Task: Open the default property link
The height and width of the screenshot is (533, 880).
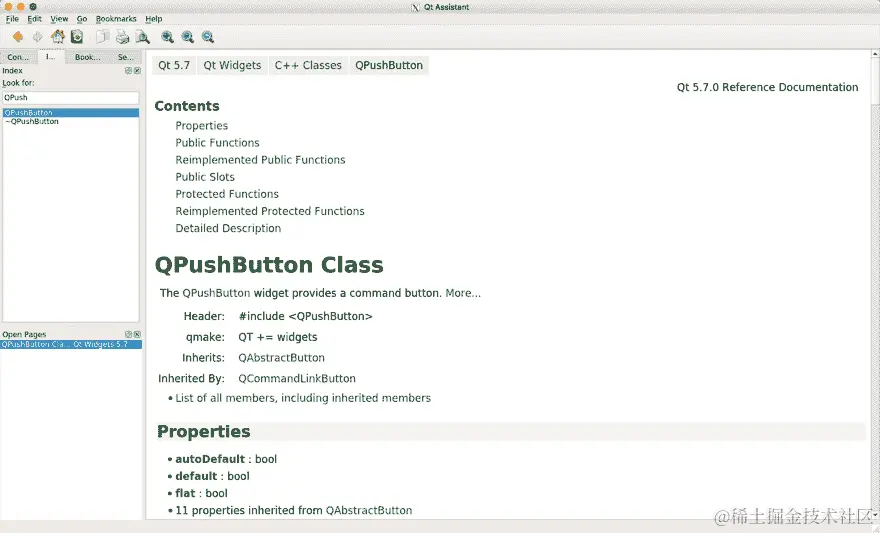Action: tap(196, 476)
